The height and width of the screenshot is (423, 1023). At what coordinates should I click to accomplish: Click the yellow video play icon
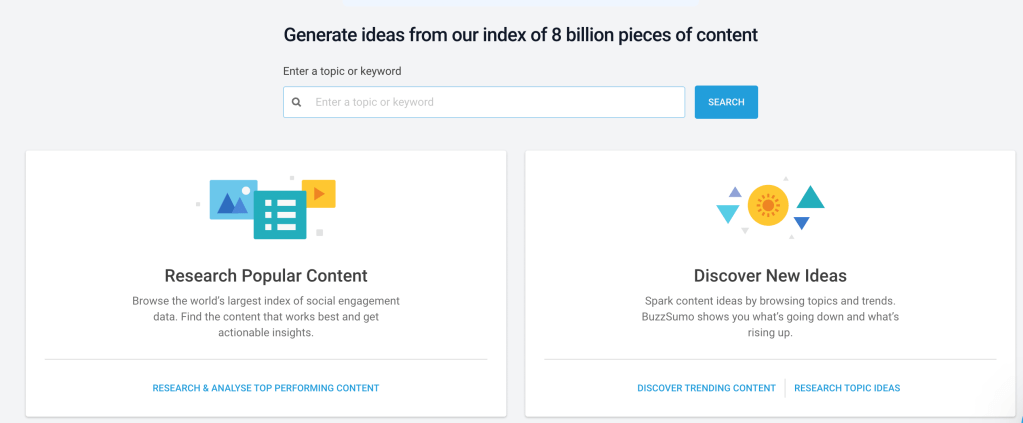click(319, 194)
